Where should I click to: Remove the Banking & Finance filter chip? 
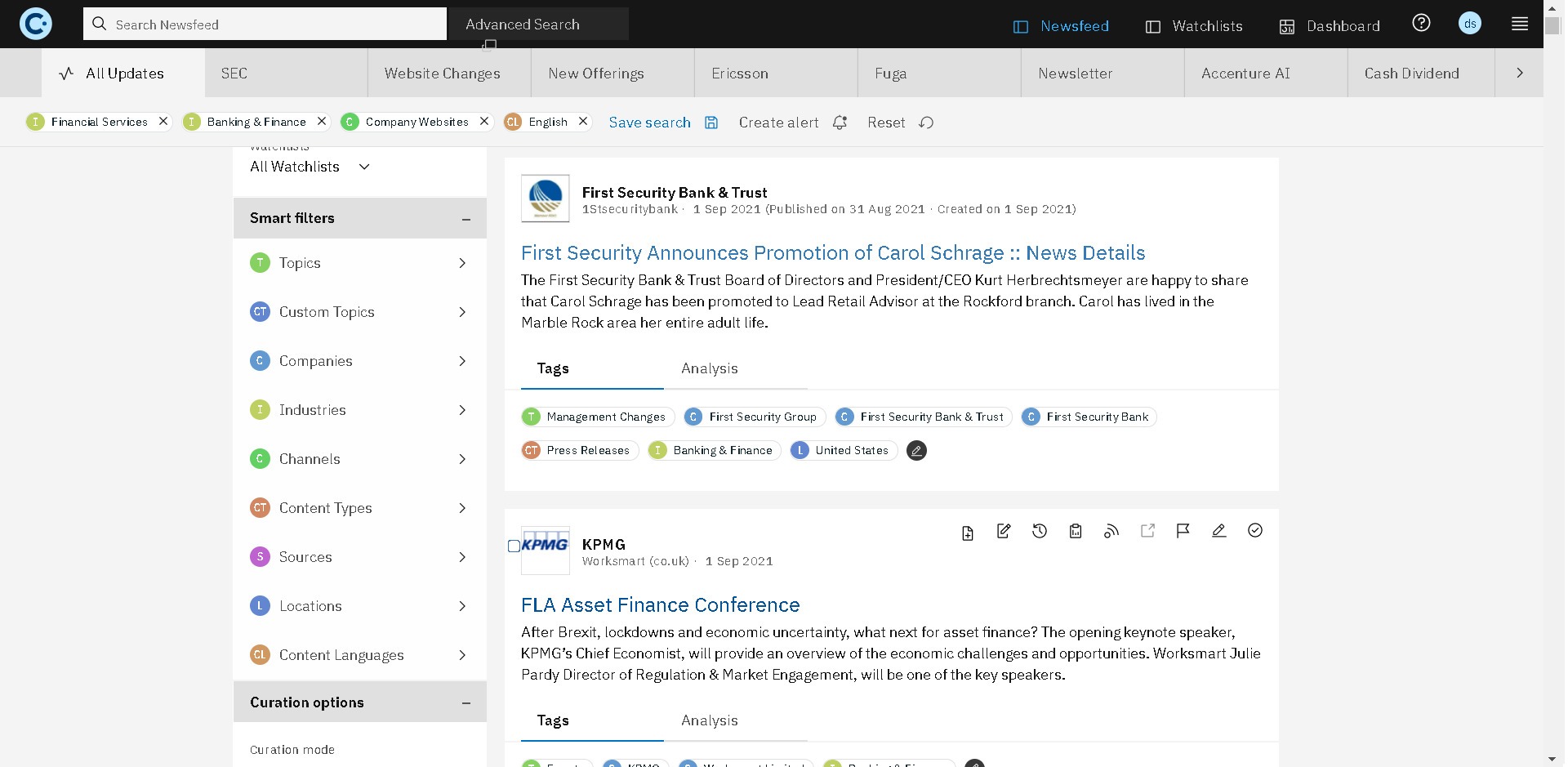(x=322, y=121)
